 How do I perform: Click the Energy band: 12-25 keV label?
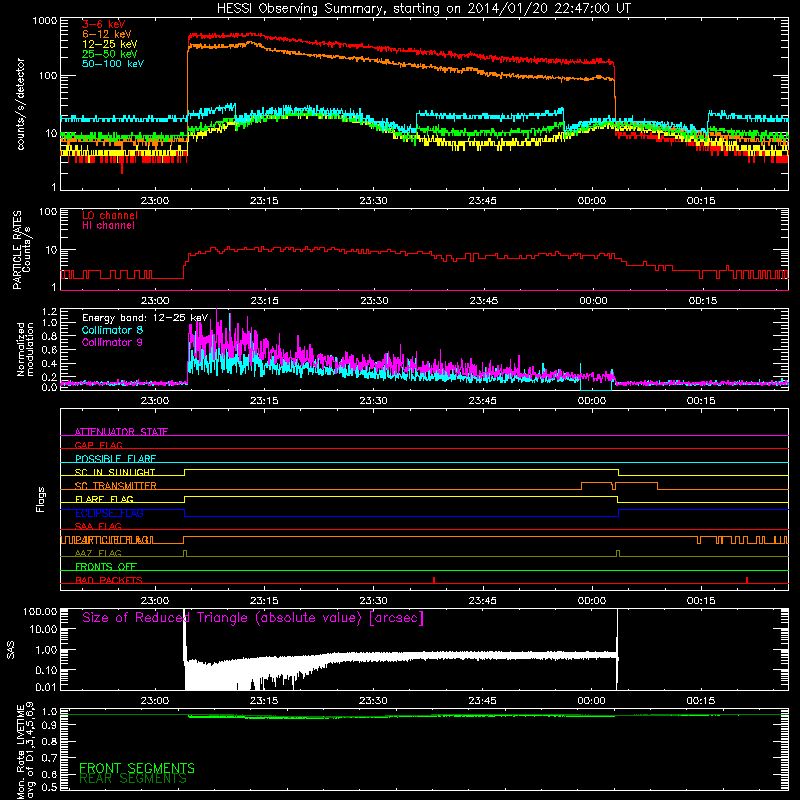[145, 318]
